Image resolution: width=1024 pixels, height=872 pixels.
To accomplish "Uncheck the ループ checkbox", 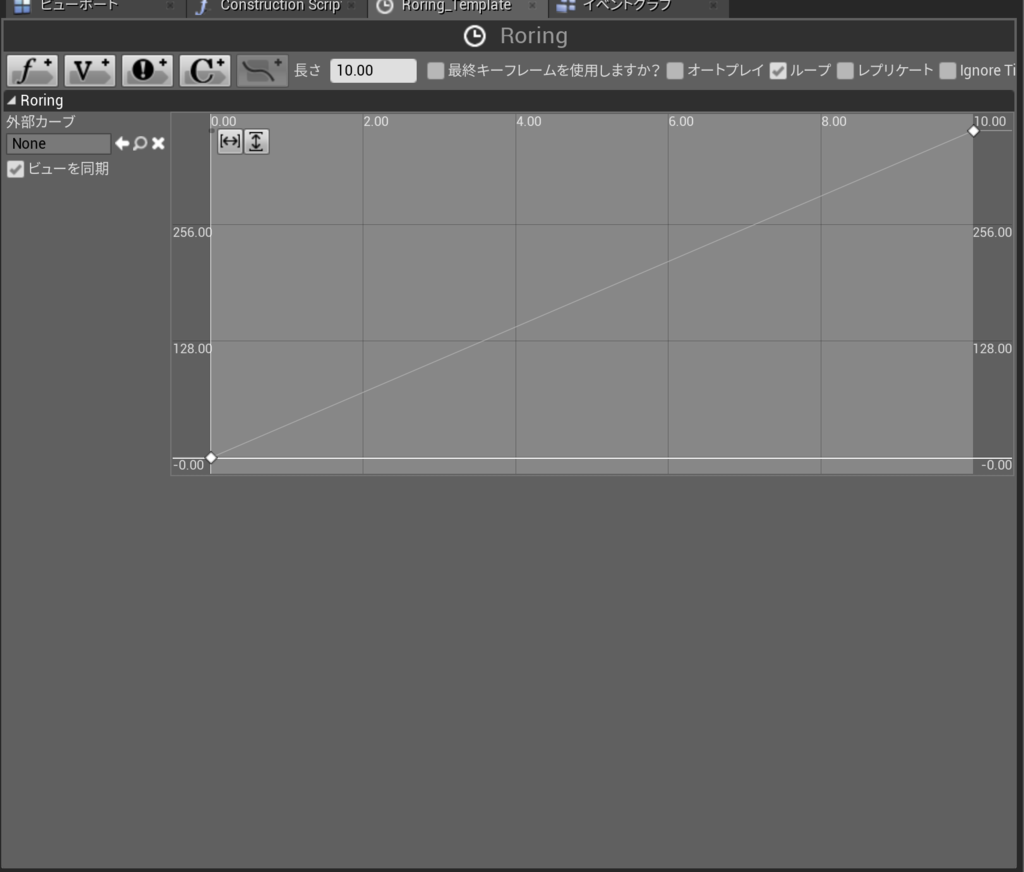I will click(x=778, y=71).
